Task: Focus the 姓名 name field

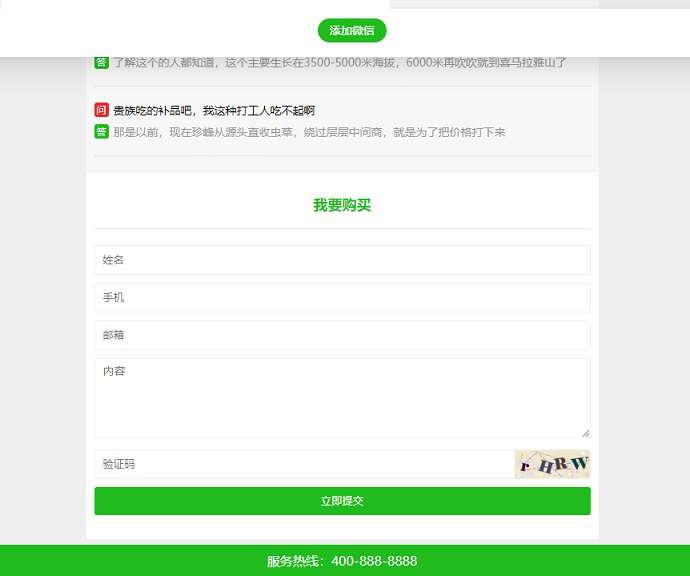Action: (x=342, y=260)
